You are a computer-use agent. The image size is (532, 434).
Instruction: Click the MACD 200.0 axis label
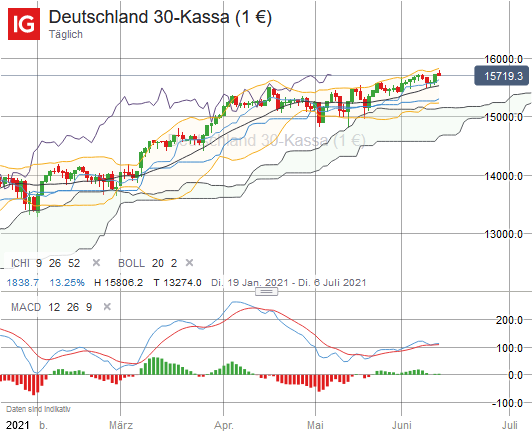(509, 320)
